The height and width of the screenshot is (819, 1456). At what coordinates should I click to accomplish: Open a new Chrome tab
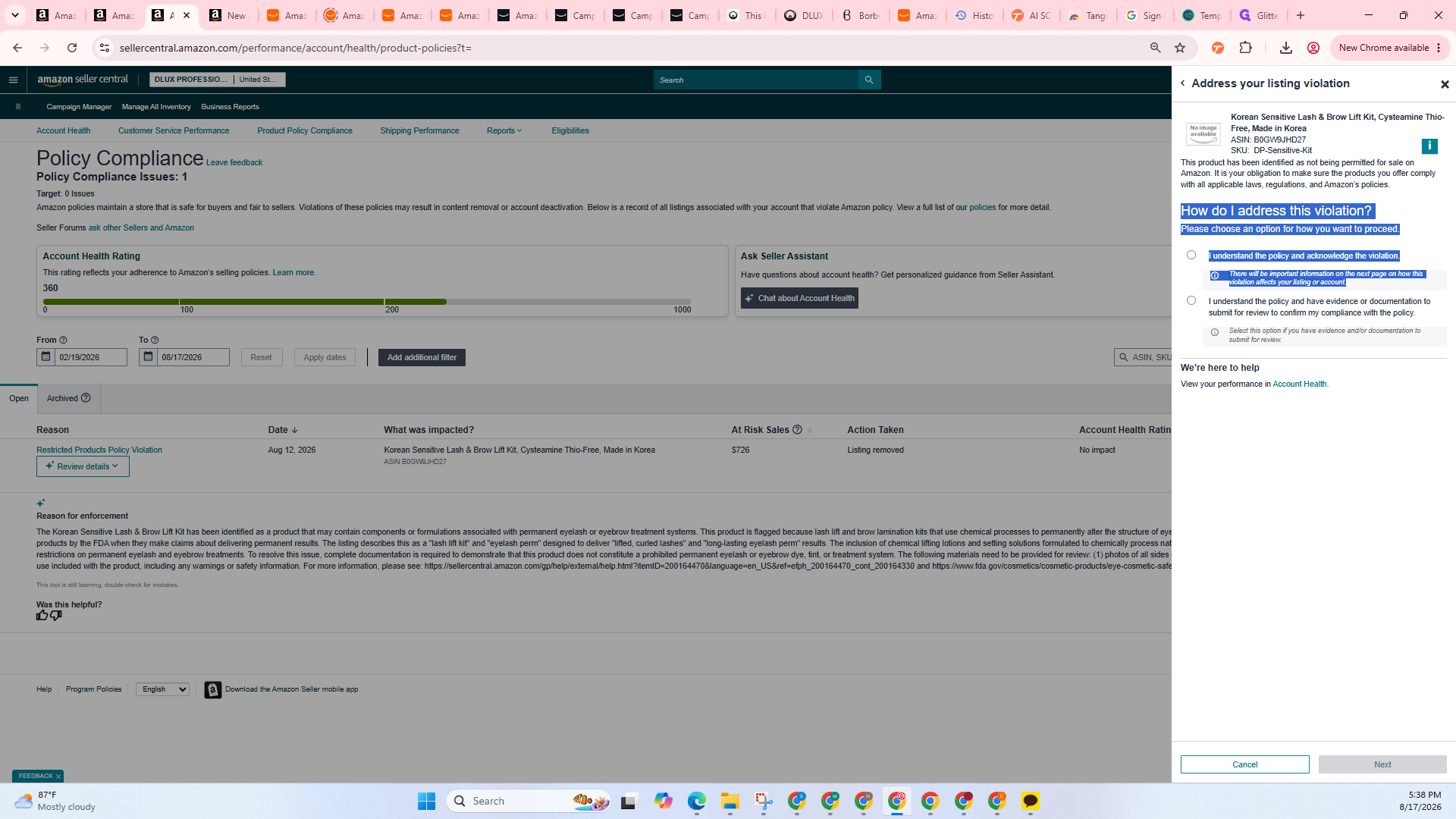coord(1301,15)
